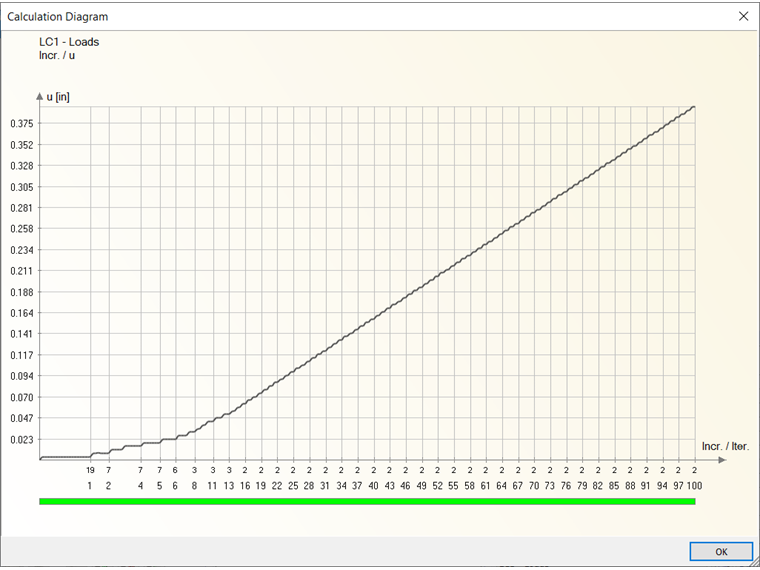
Task: Click iteration count 19 above increment 1
Action: 90,470
